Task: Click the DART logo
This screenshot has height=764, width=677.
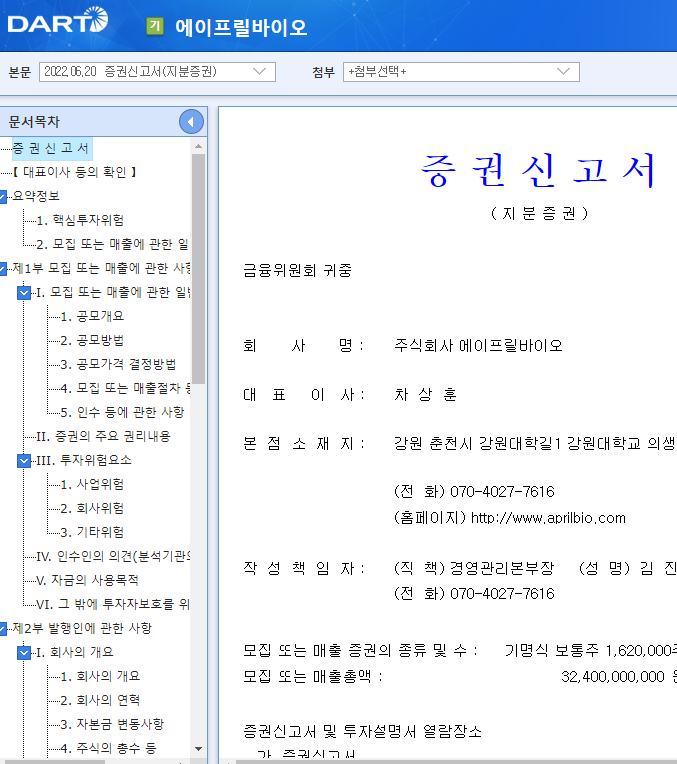Action: [x=58, y=20]
